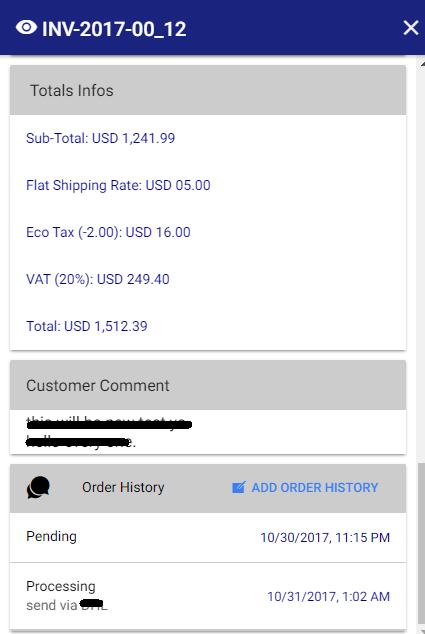
Task: Click the Sub-Total USD 1,241.99 line
Action: [101, 138]
